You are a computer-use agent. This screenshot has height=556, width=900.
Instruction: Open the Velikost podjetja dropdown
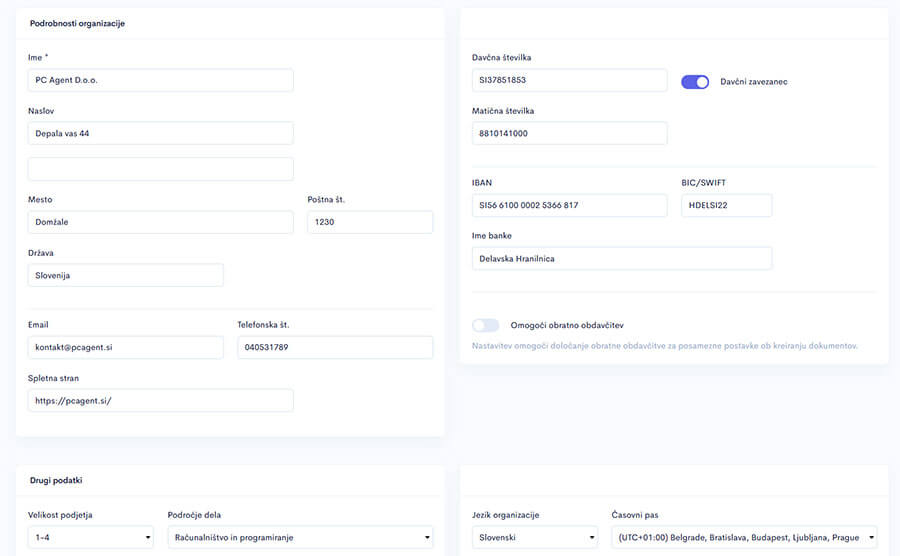[x=90, y=537]
